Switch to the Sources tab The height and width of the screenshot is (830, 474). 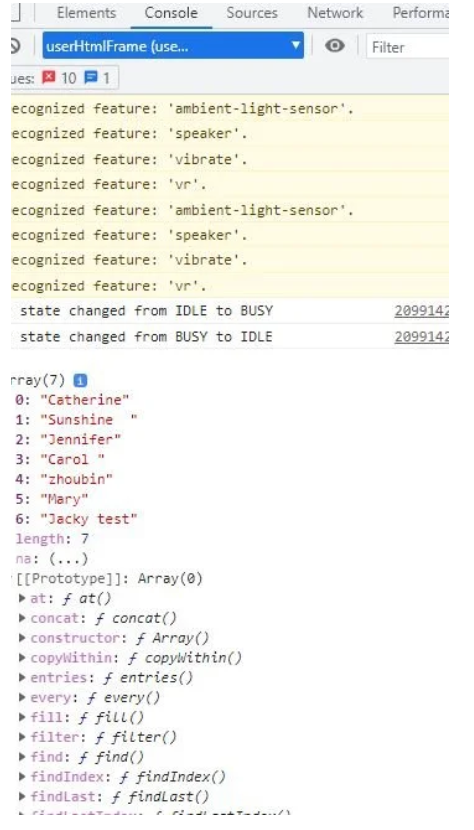252,13
